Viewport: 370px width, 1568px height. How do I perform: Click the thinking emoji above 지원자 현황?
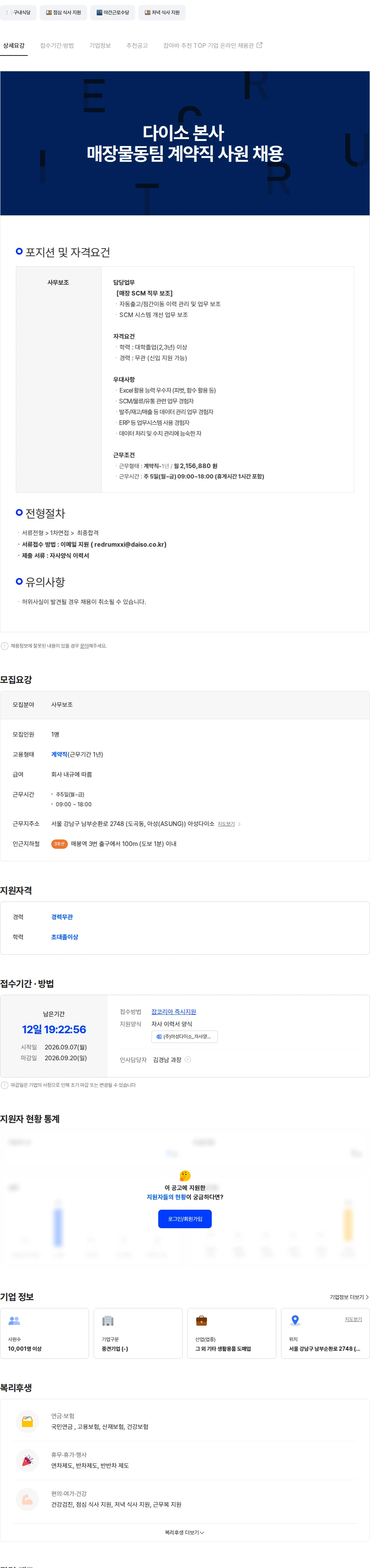(185, 1175)
